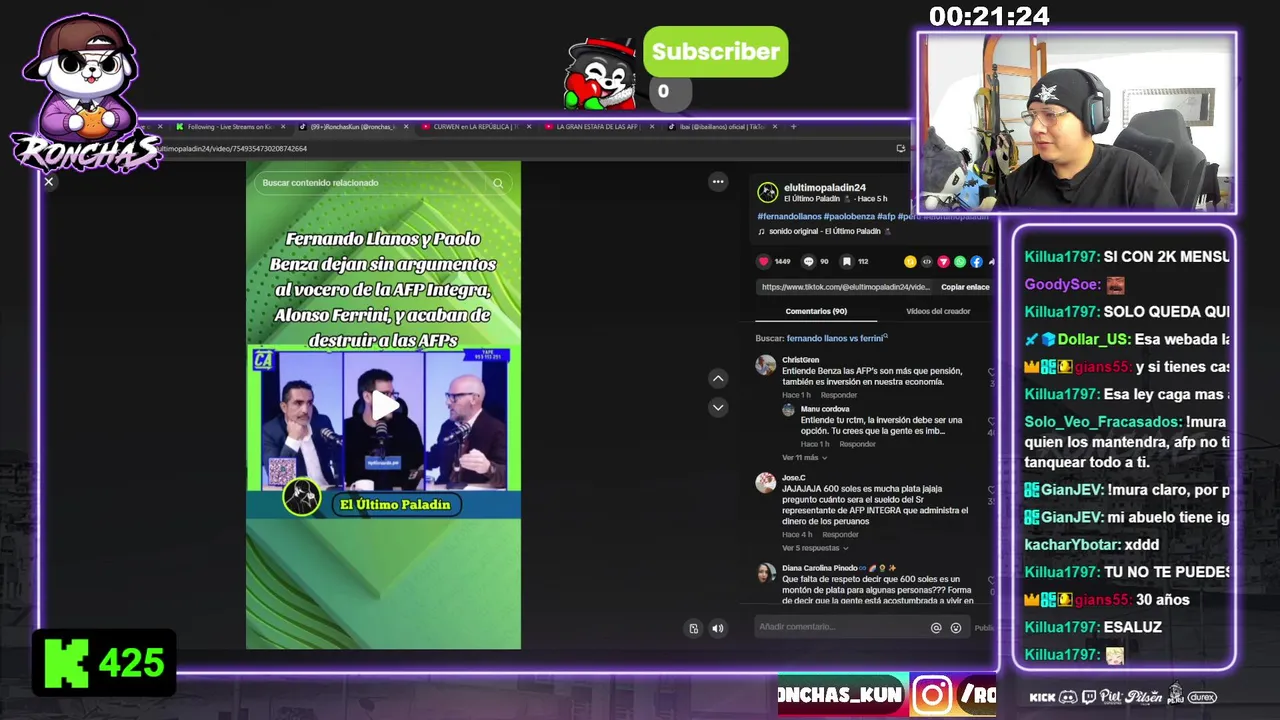Image resolution: width=1280 pixels, height=720 pixels.
Task: Expand Ver 11 más replies
Action: point(805,458)
